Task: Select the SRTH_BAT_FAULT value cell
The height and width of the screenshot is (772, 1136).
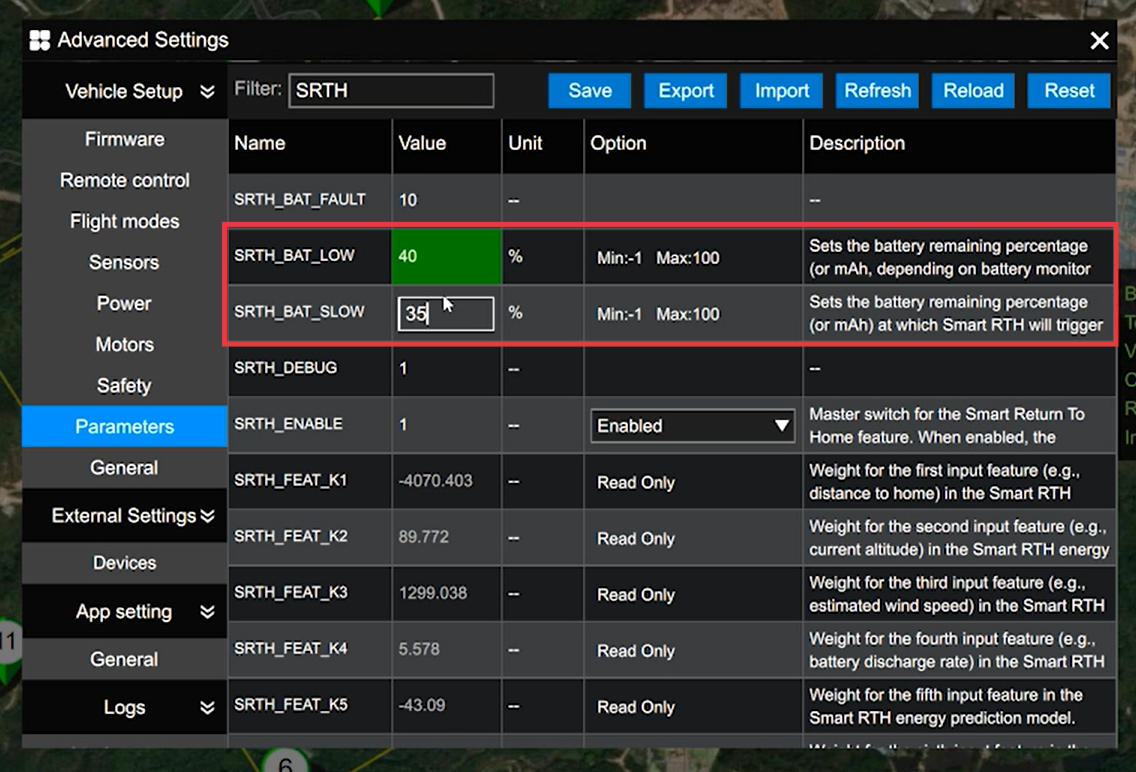Action: click(445, 200)
